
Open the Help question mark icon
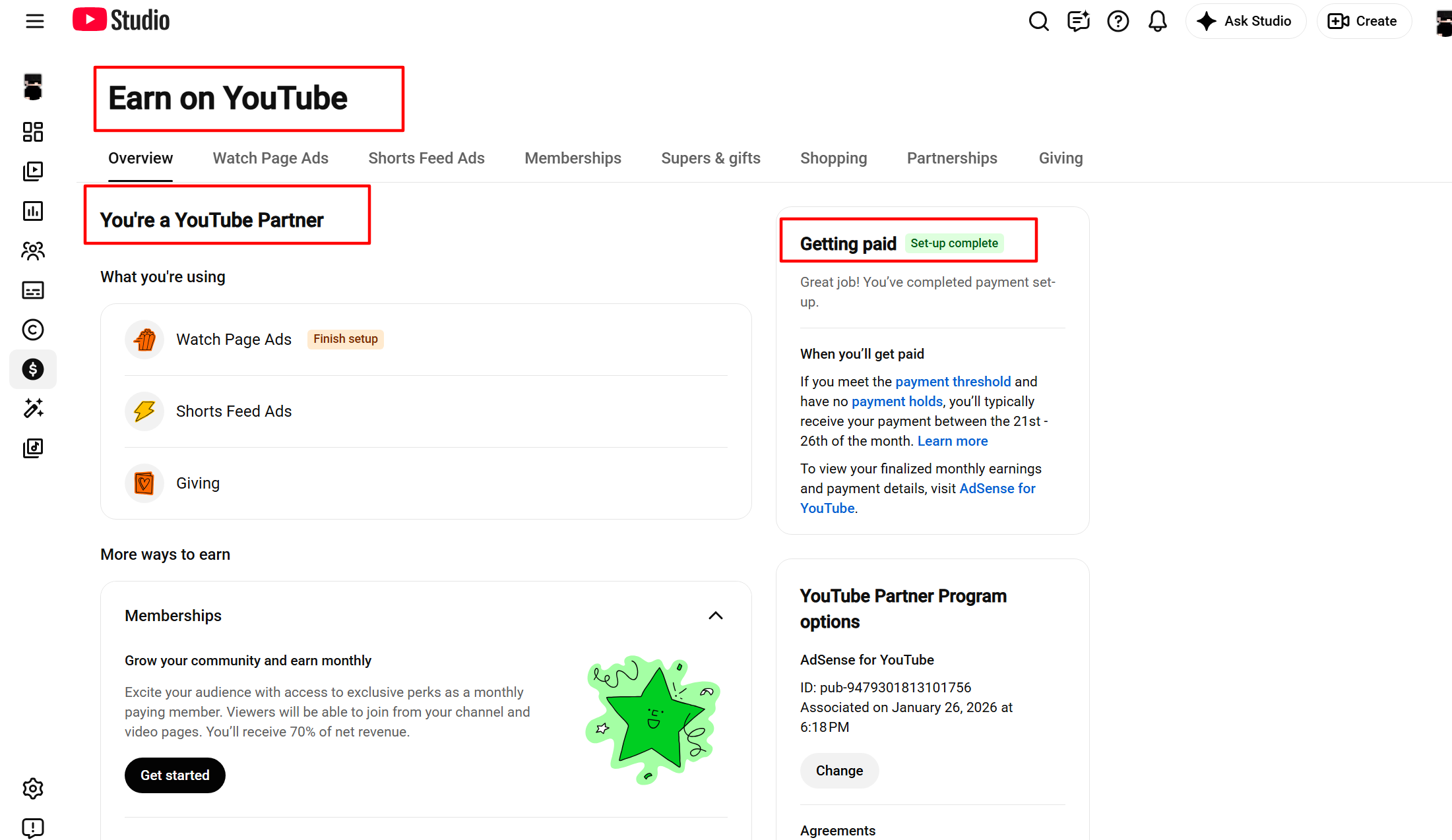click(1118, 21)
